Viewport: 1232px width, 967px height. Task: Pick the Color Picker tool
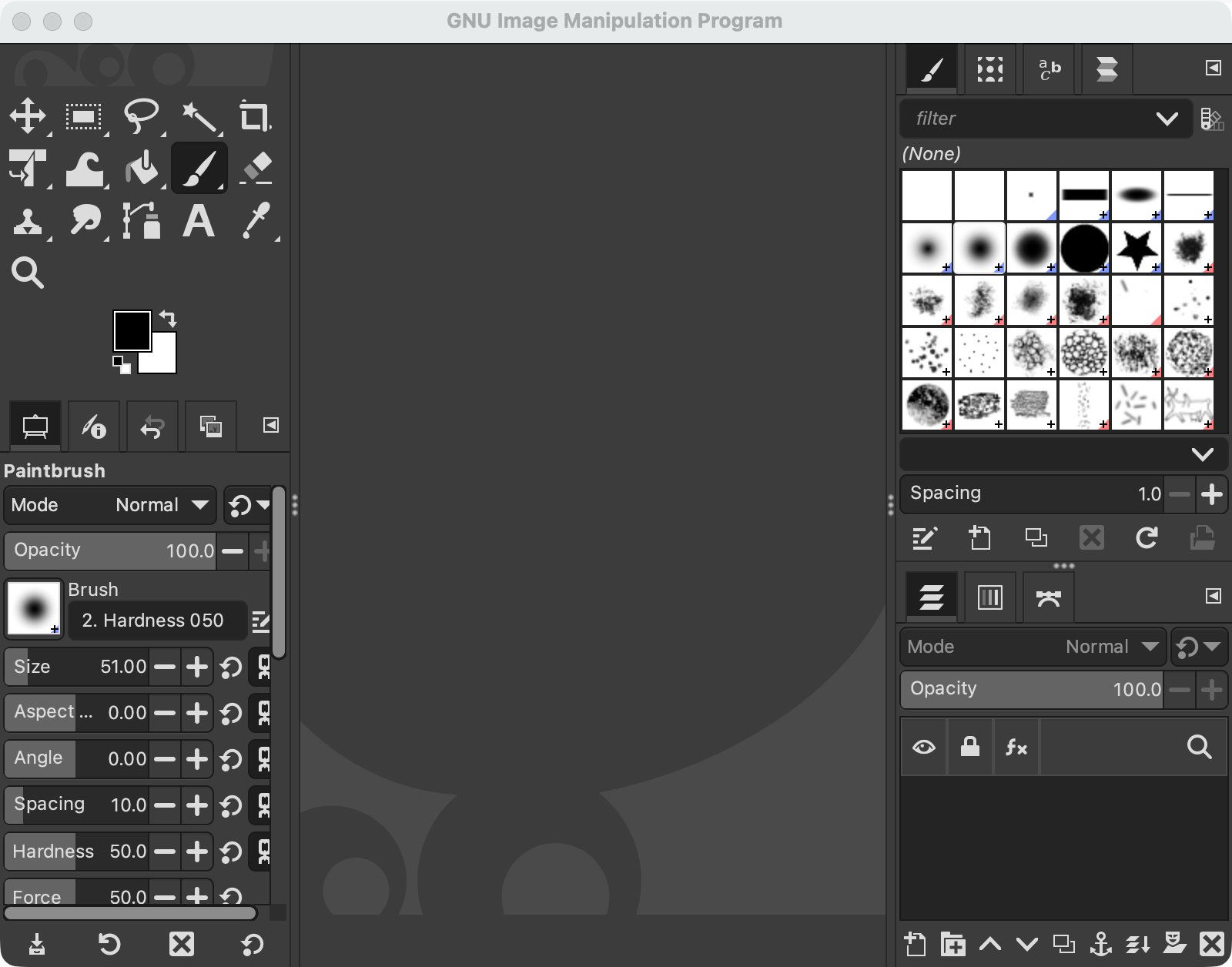257,221
